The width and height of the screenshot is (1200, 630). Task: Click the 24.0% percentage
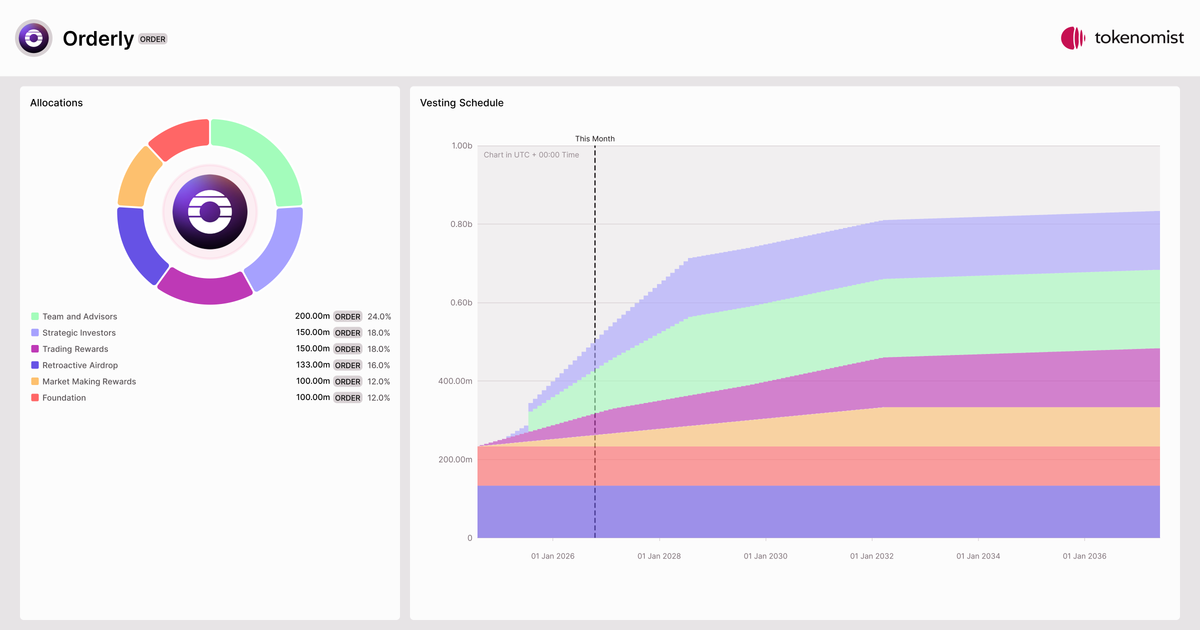(x=379, y=316)
